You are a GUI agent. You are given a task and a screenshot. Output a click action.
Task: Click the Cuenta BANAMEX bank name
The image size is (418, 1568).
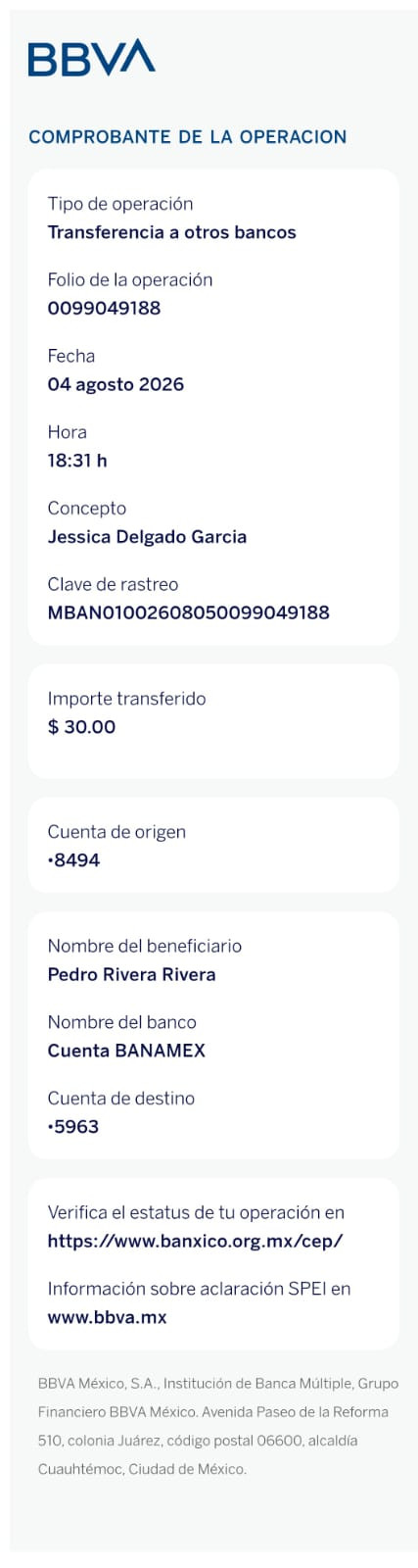[x=126, y=1051]
